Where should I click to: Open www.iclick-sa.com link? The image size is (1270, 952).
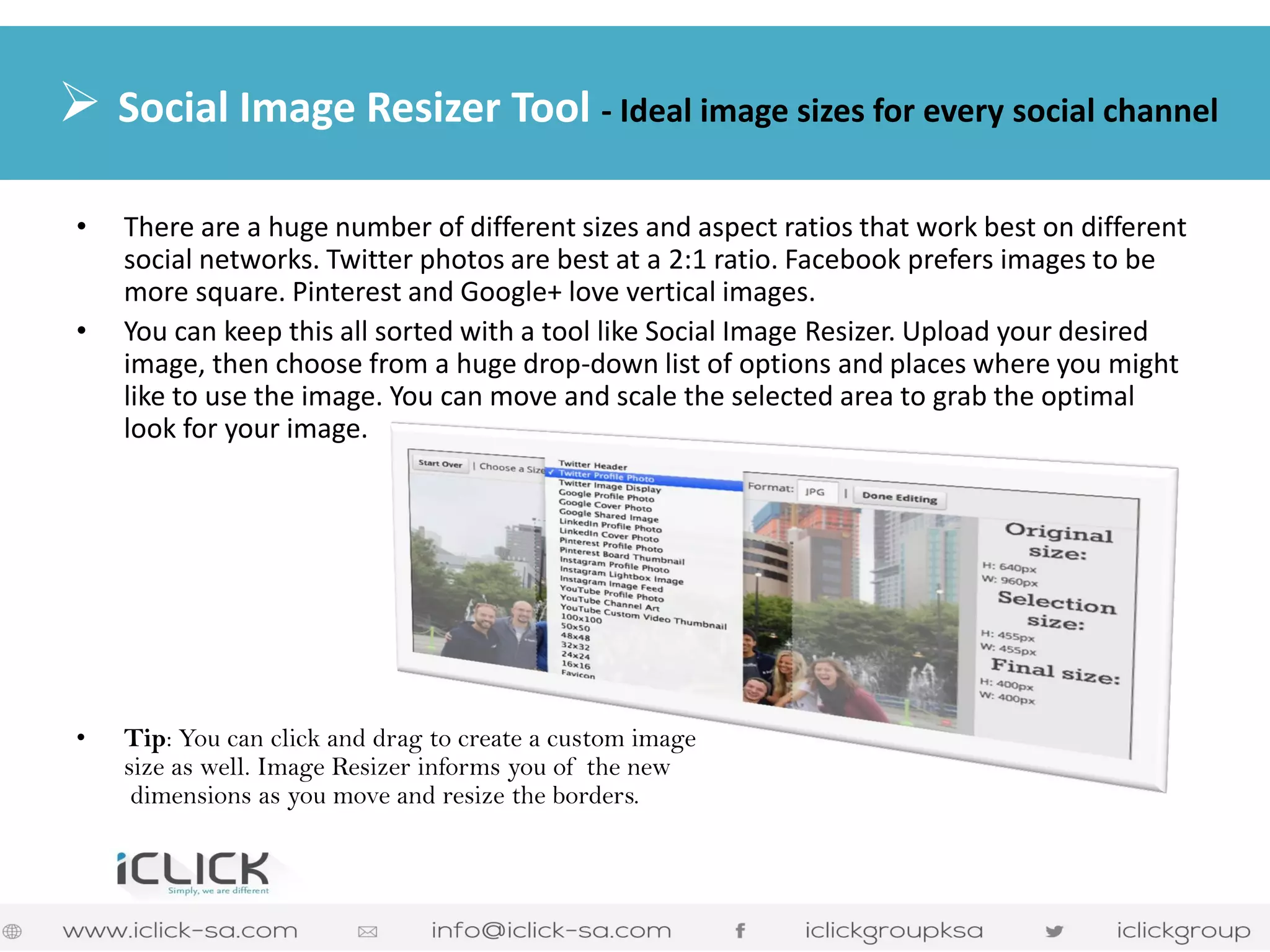tap(180, 931)
